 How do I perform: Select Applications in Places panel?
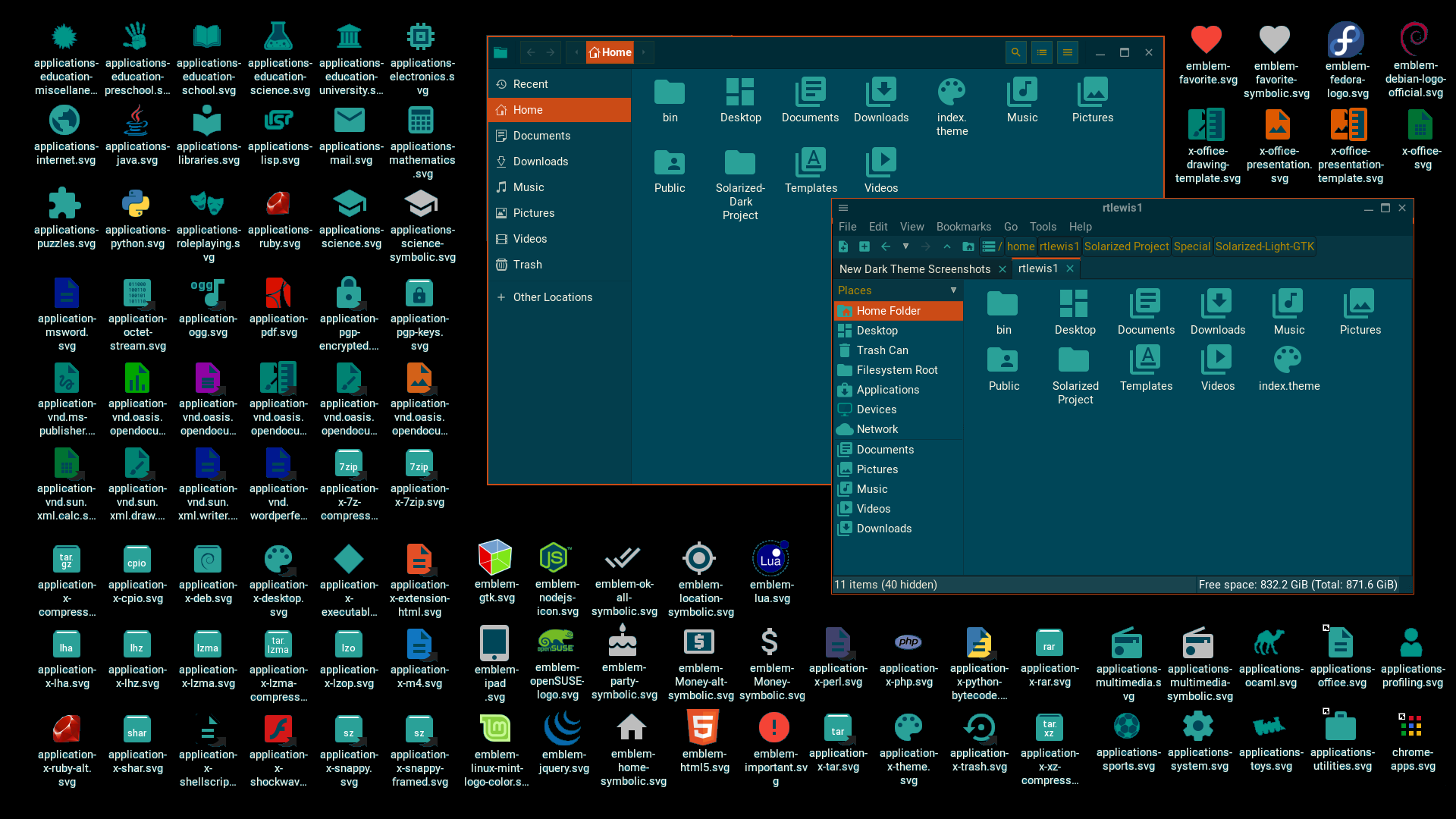click(x=899, y=390)
